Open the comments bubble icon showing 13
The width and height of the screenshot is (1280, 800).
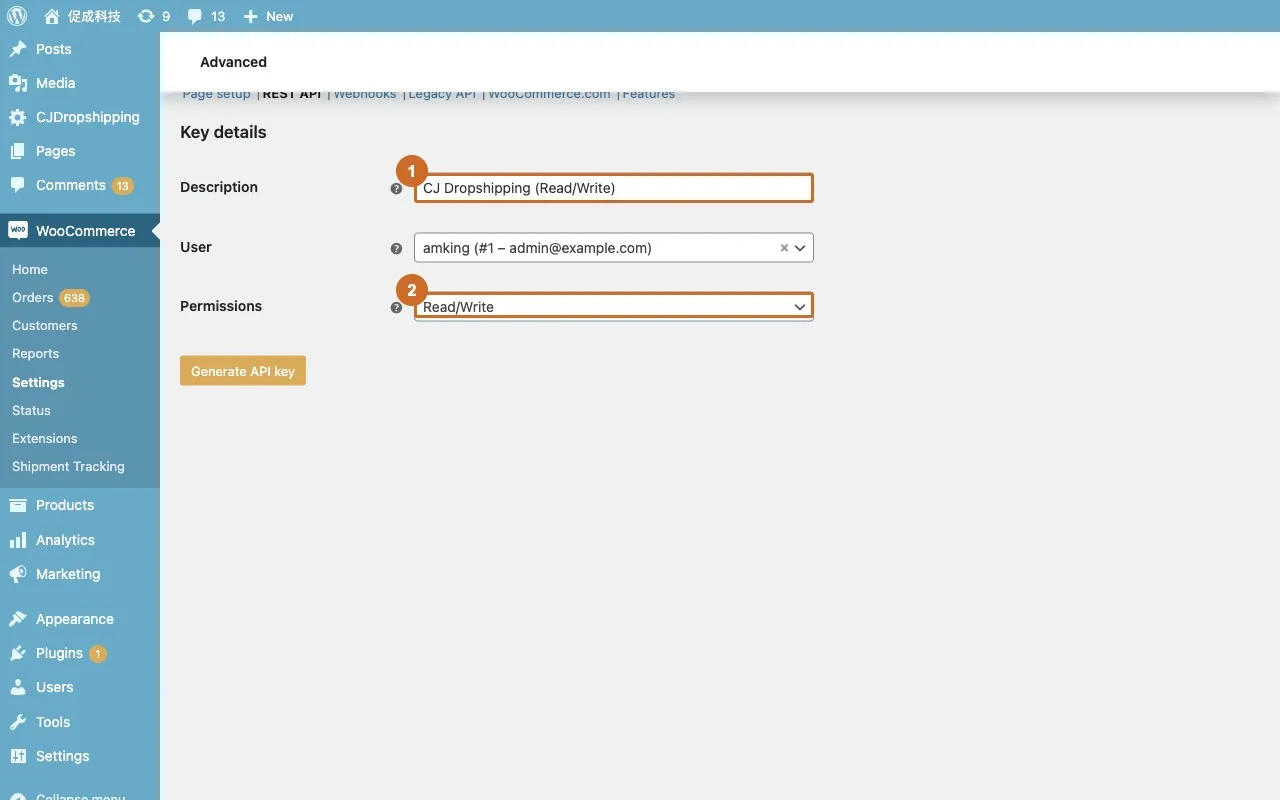[x=195, y=16]
